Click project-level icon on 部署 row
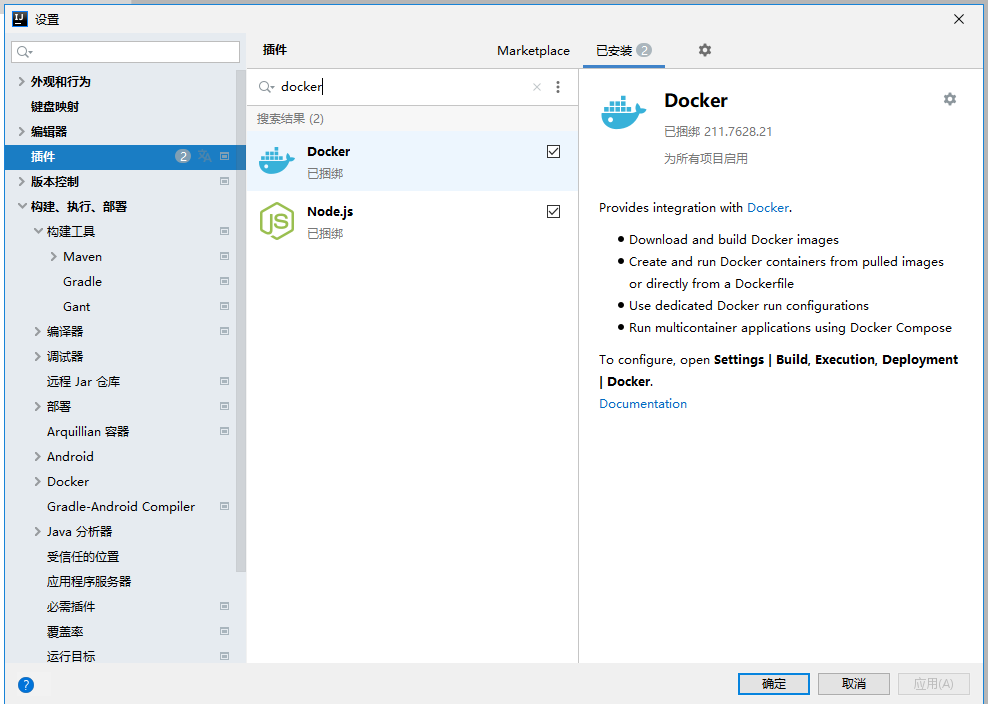 [224, 407]
